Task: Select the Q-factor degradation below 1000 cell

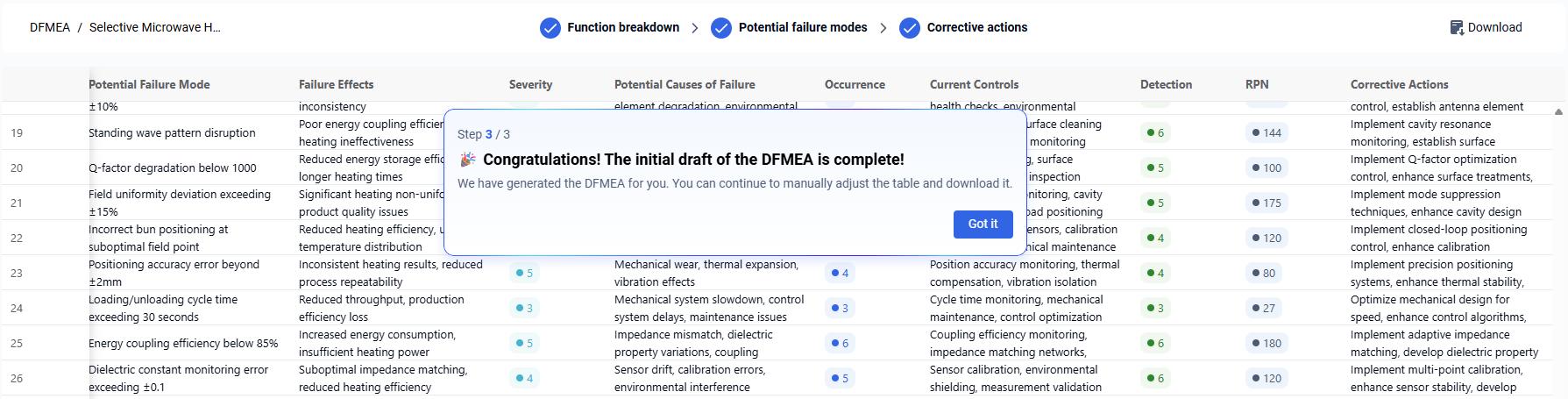Action: pos(172,168)
